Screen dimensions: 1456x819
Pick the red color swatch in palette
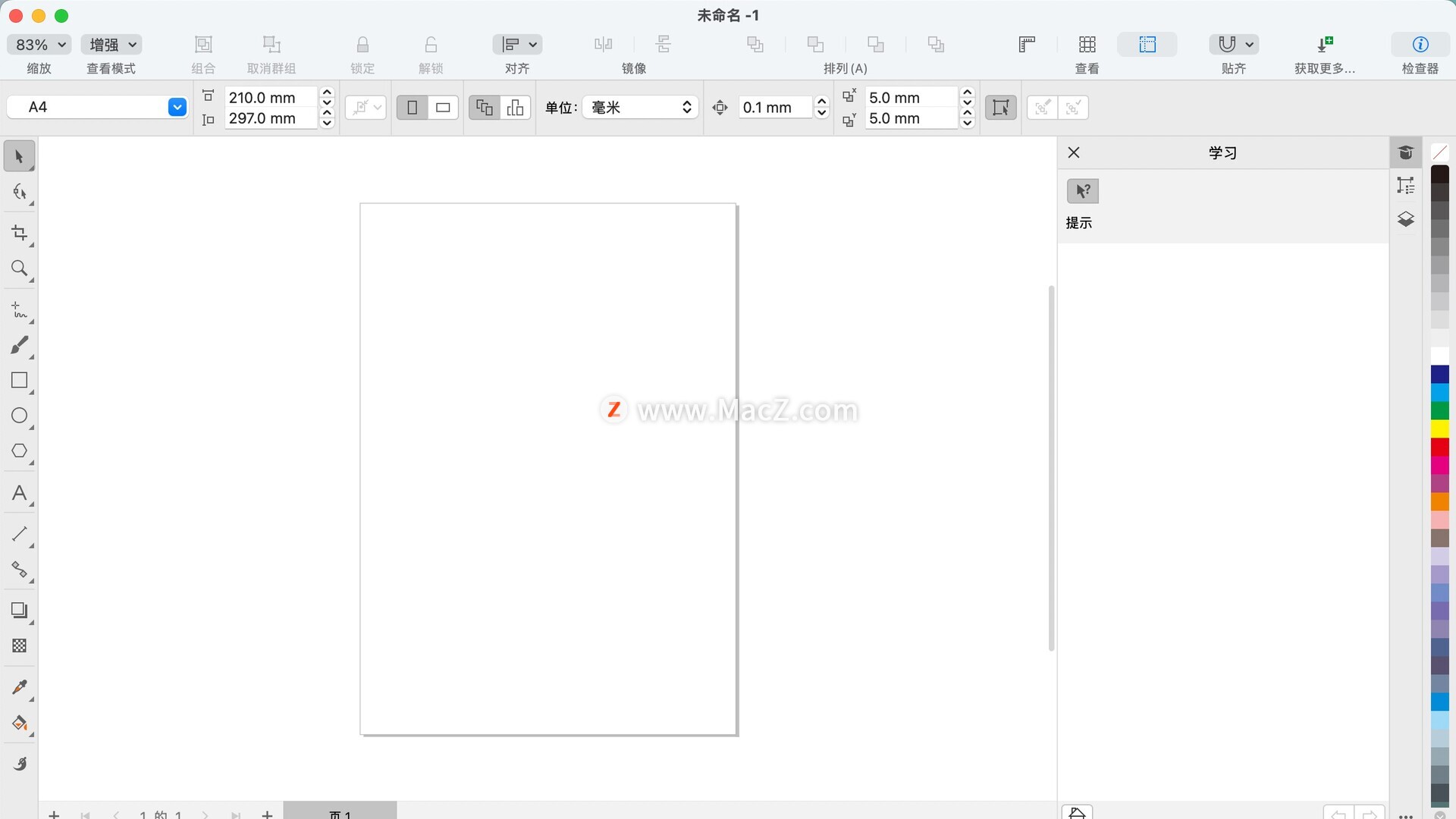(1439, 447)
